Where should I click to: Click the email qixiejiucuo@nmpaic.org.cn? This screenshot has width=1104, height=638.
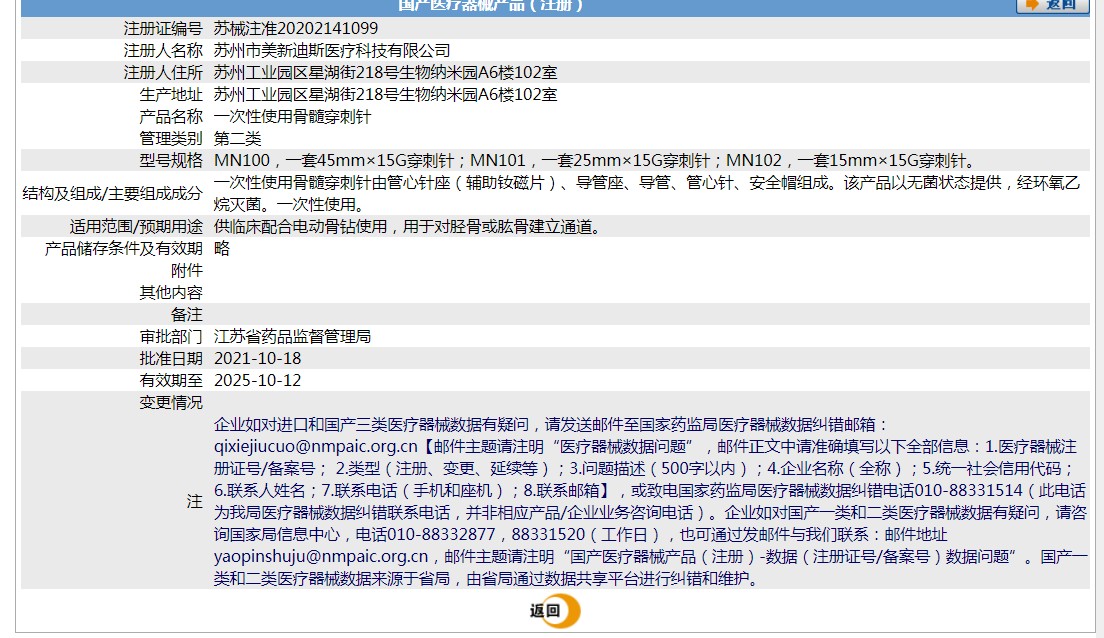(316, 446)
